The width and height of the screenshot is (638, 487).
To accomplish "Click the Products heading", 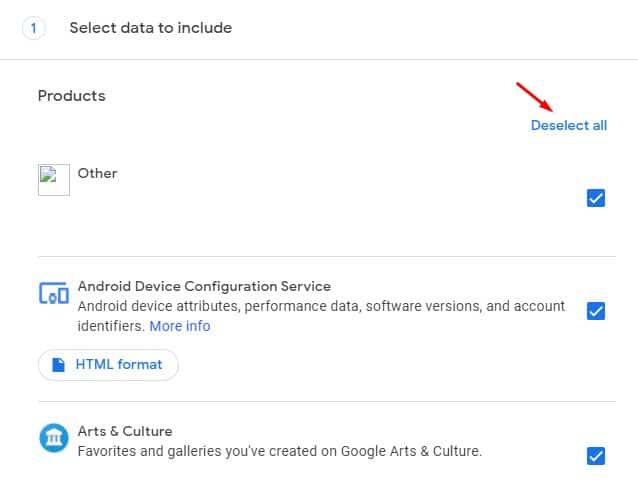I will click(x=72, y=96).
